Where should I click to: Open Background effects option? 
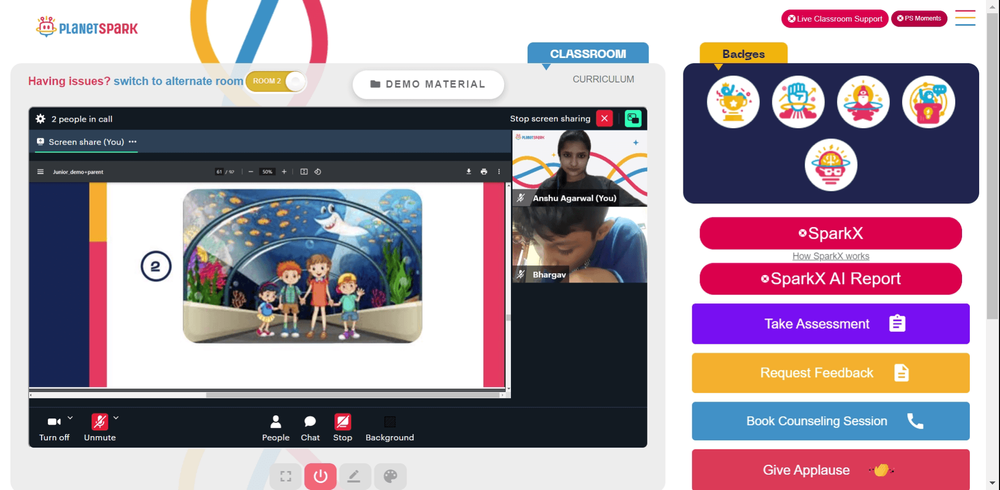[390, 428]
